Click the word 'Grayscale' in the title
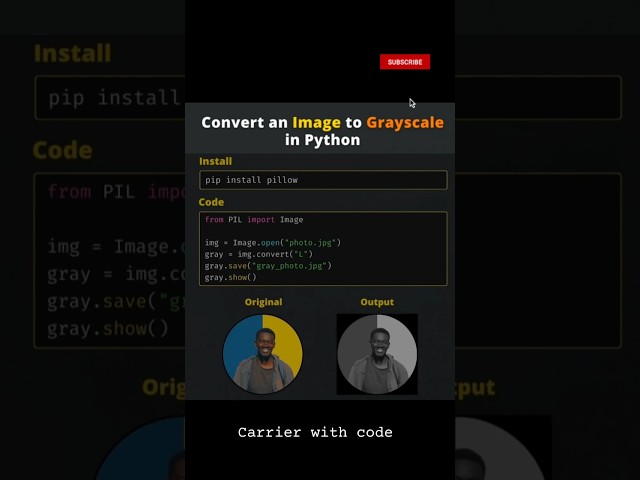Screen dimensions: 640x480 [x=404, y=122]
